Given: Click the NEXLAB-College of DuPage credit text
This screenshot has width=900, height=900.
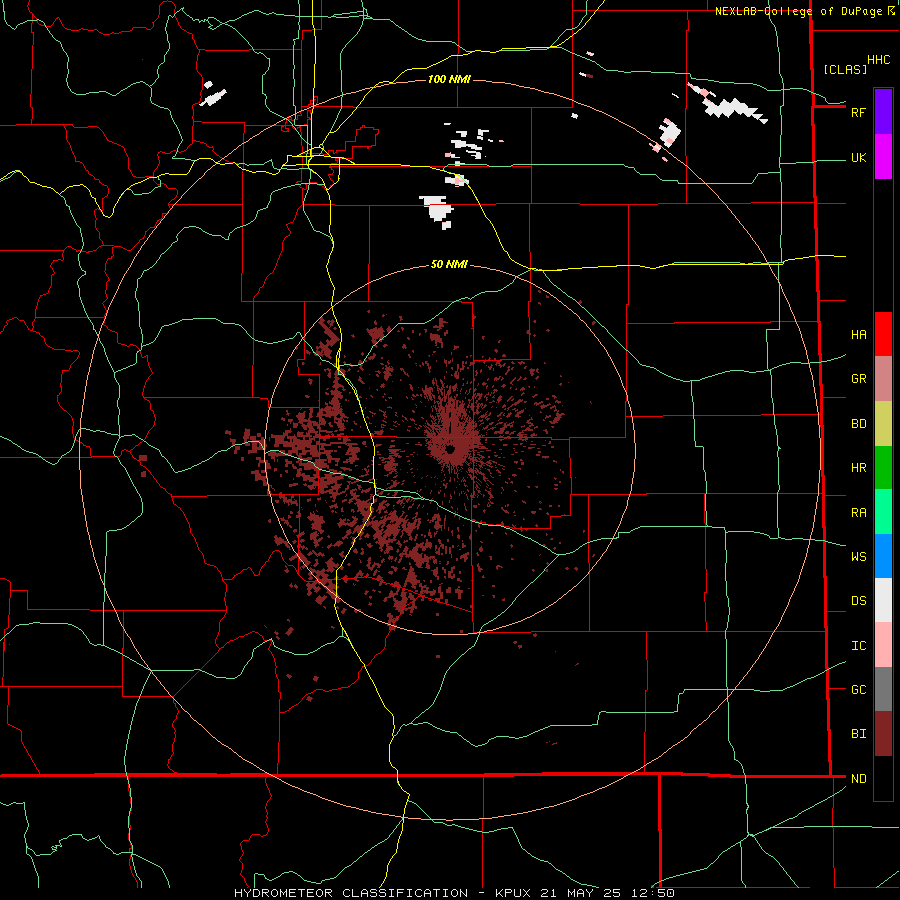Looking at the screenshot, I should pyautogui.click(x=798, y=11).
